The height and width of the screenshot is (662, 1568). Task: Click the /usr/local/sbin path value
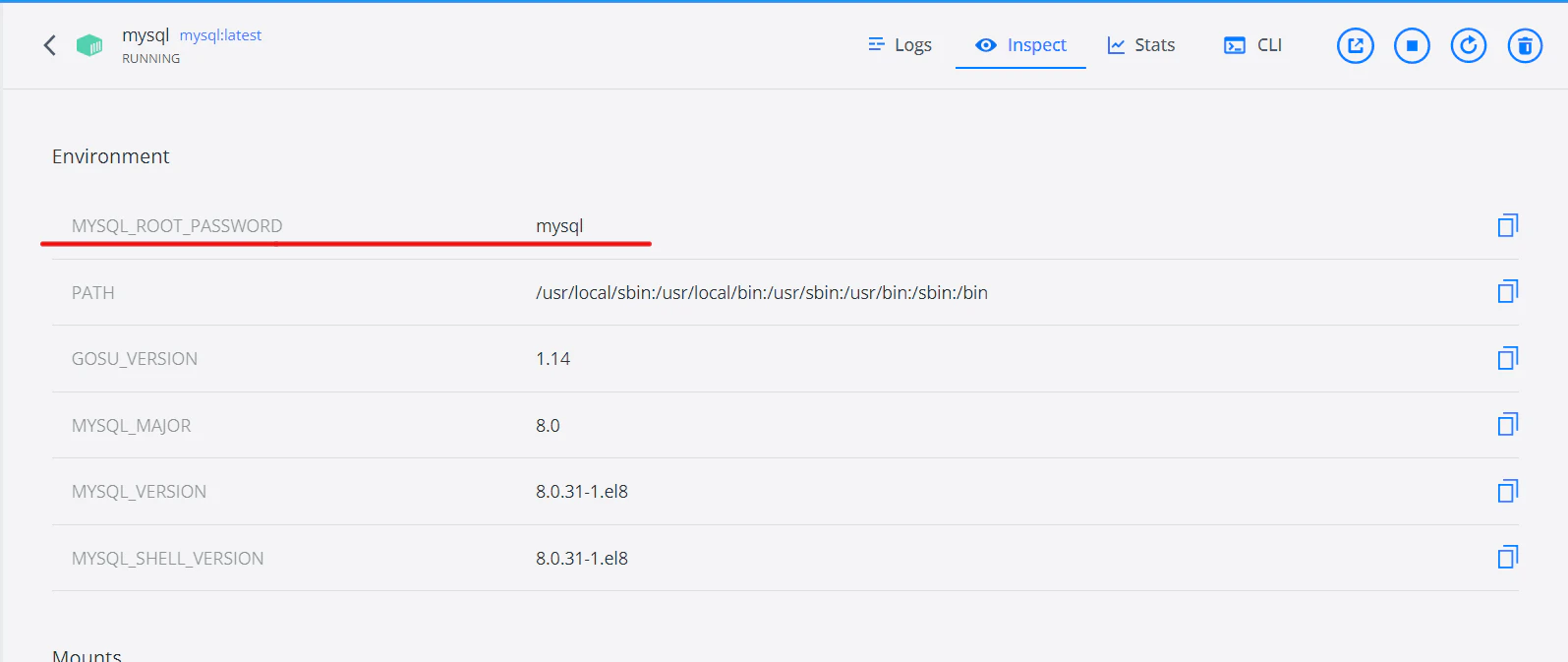pos(762,293)
